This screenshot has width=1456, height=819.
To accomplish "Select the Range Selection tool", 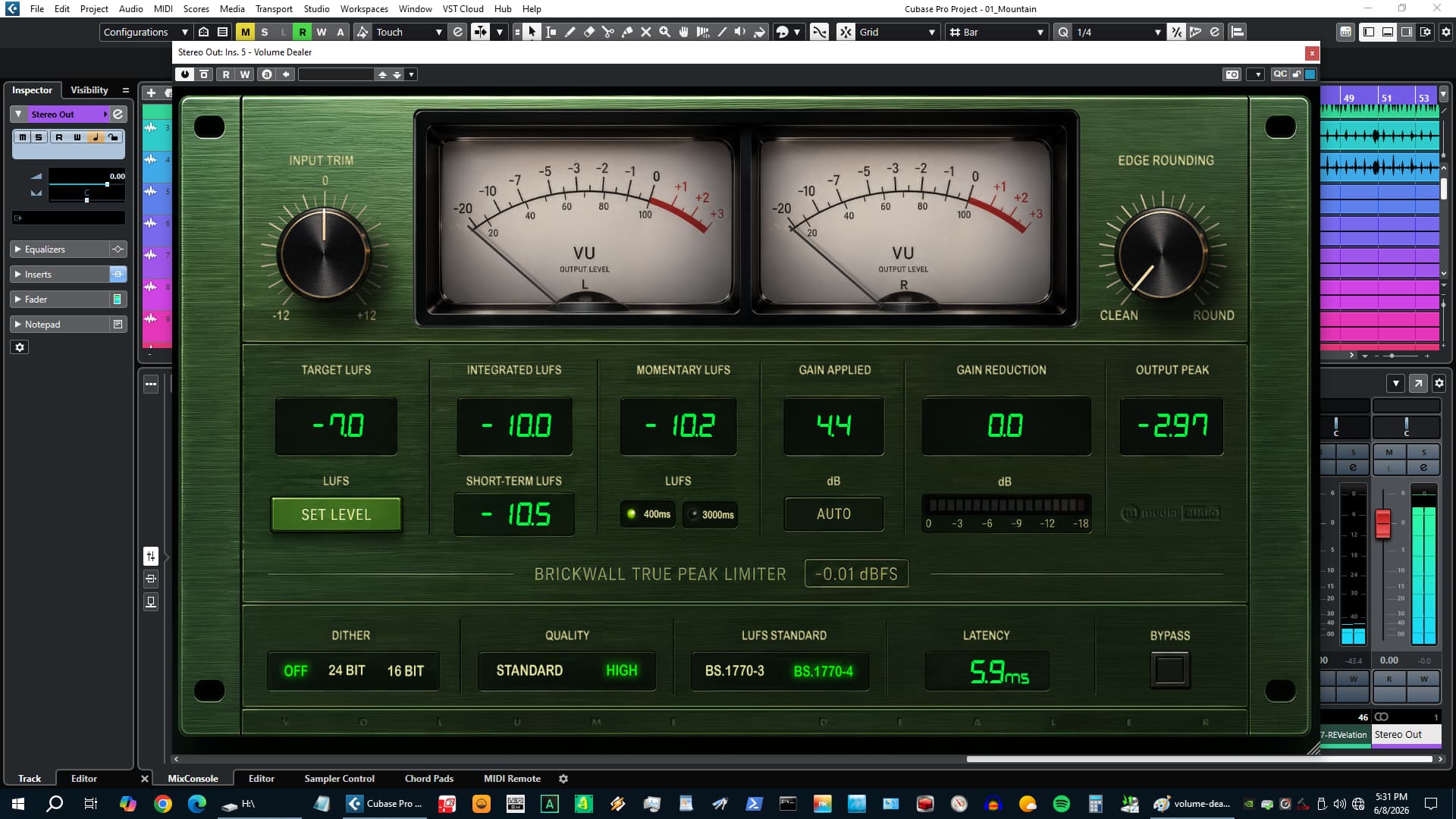I will pos(551,32).
